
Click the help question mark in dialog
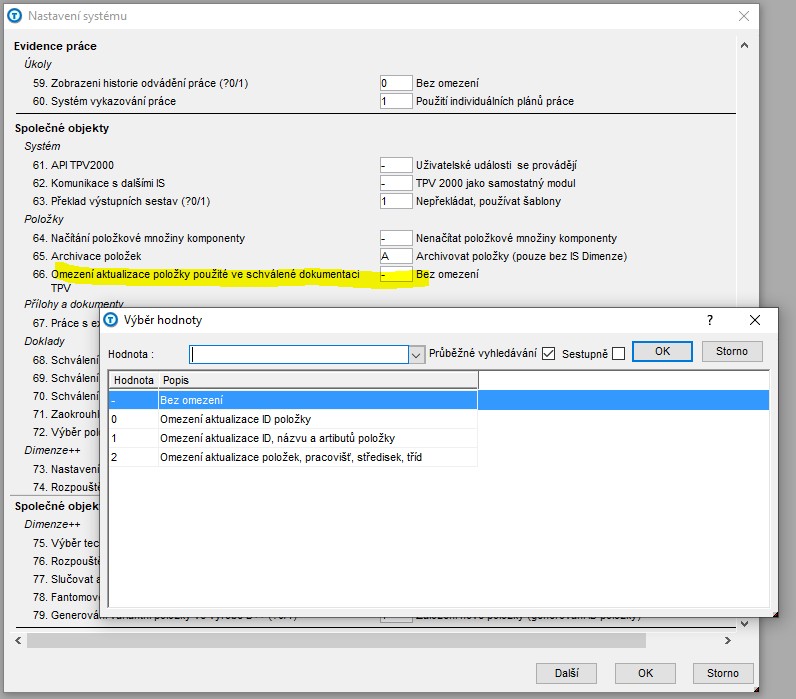click(x=710, y=320)
